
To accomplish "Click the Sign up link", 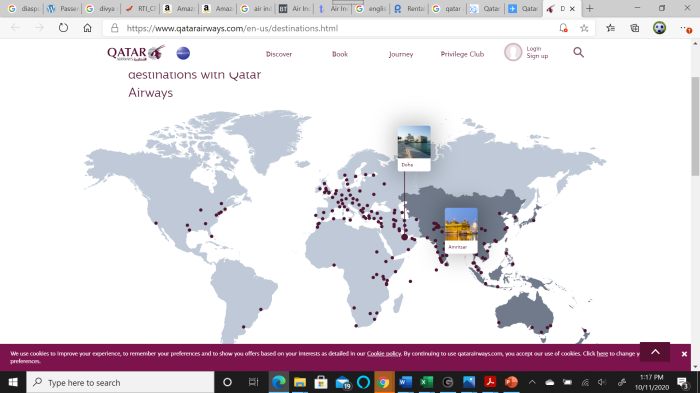I will [x=537, y=56].
